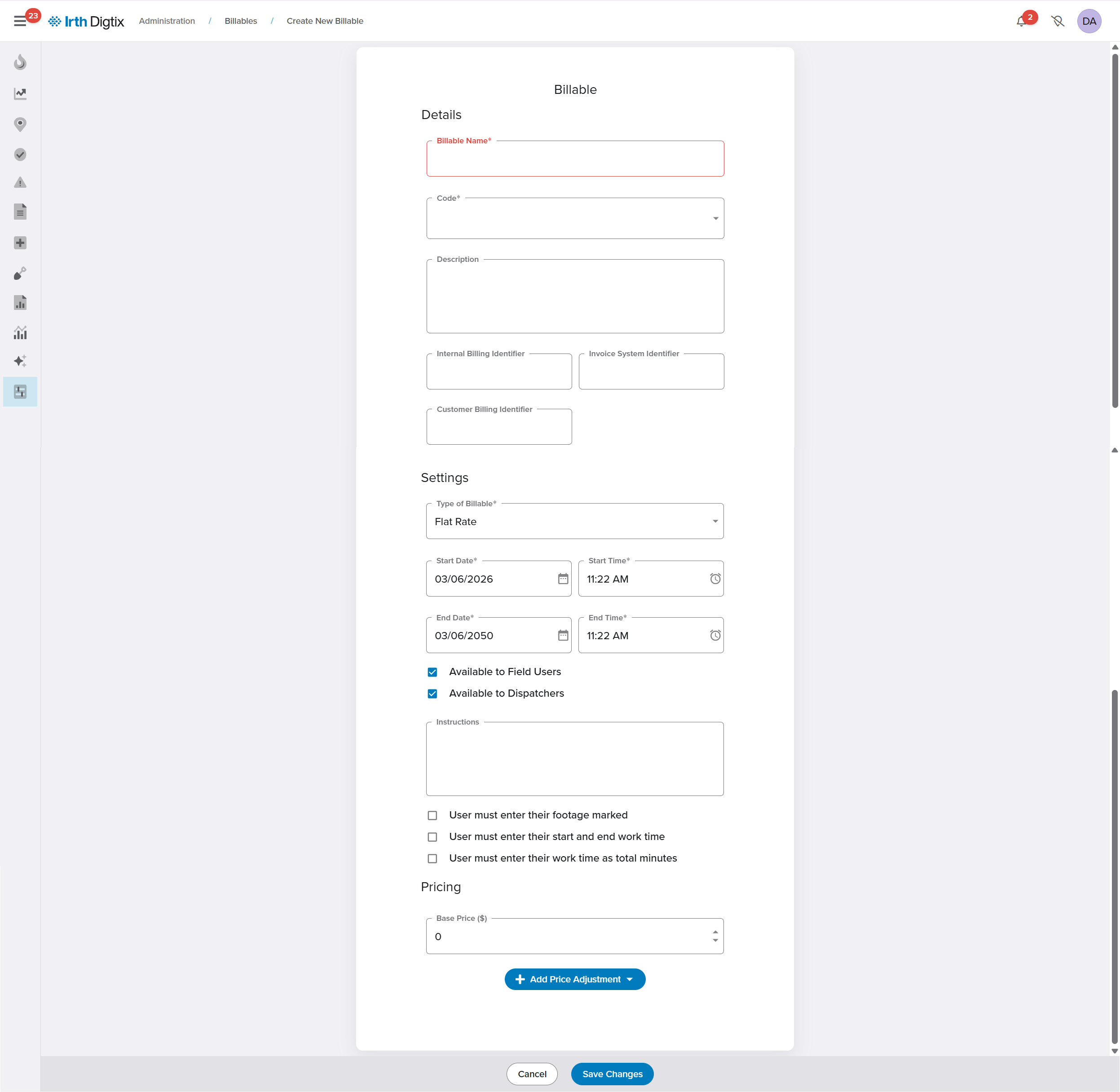Screen dimensions: 1120x1092
Task: Open the DA user avatar menu
Action: [1089, 21]
